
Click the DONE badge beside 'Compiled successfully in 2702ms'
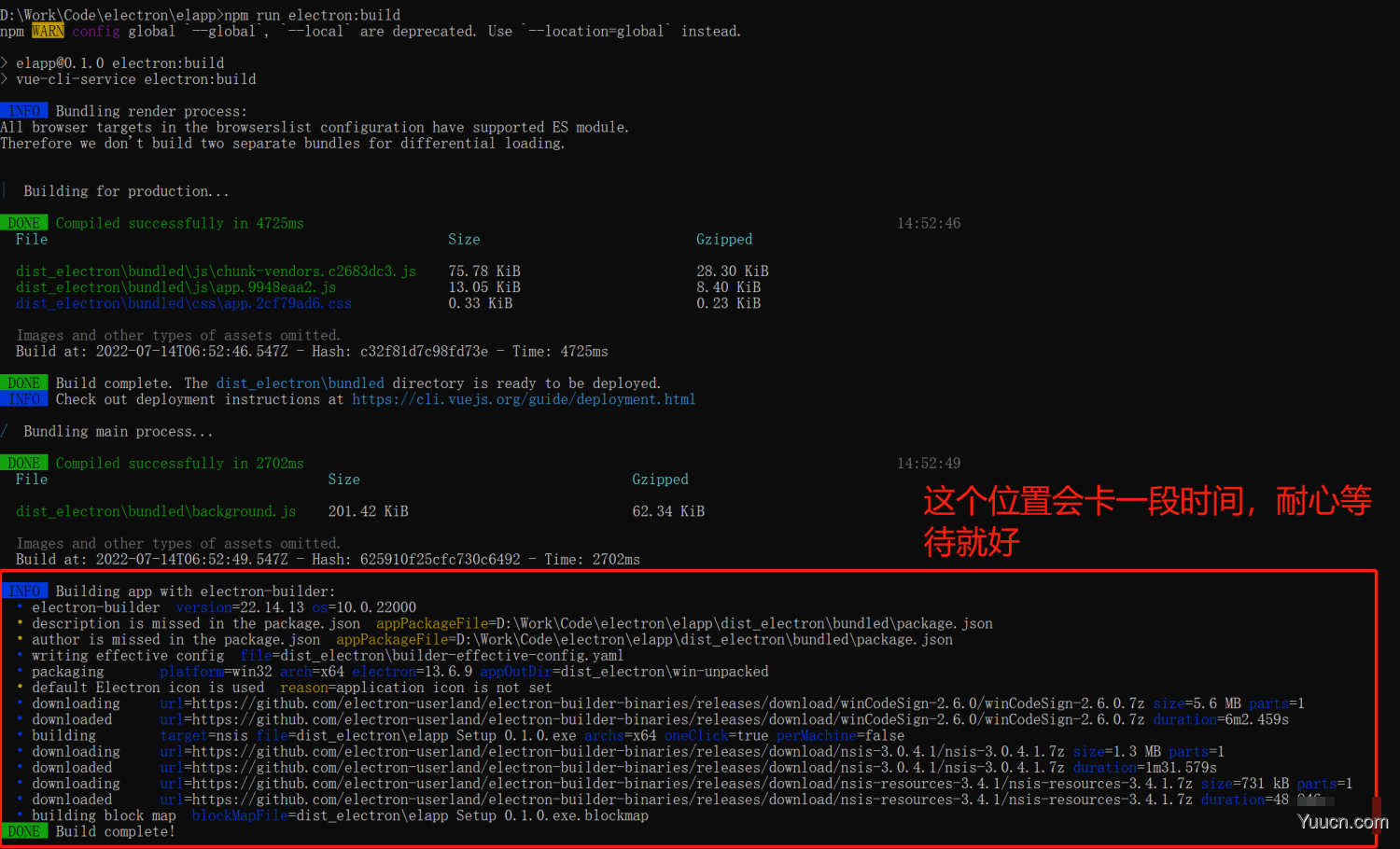point(24,463)
